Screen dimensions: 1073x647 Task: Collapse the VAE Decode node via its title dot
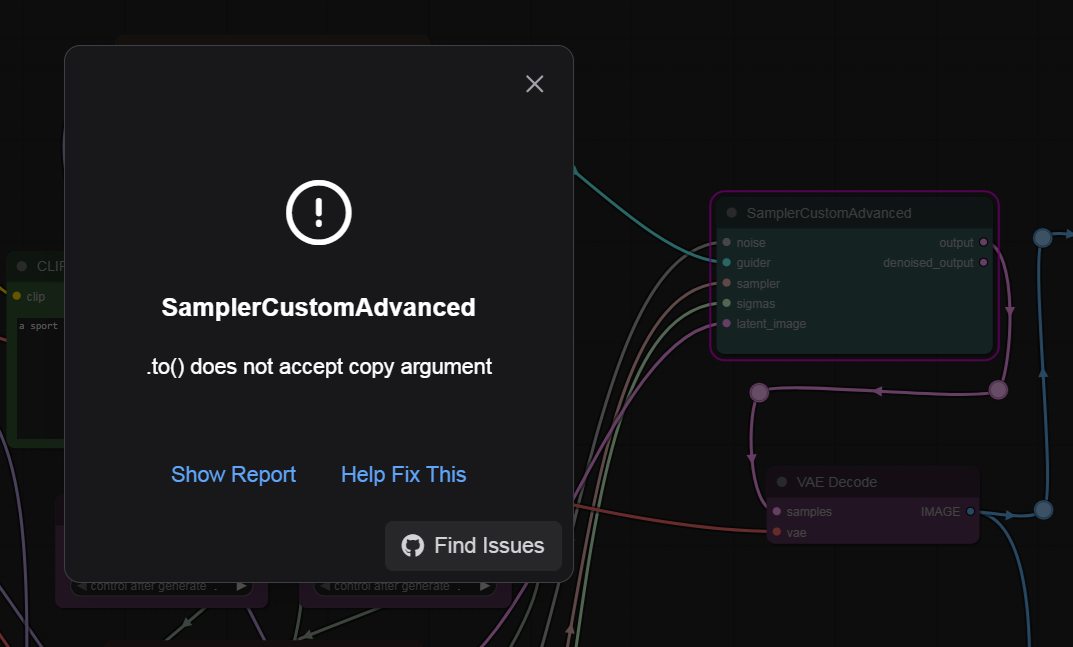coord(782,482)
